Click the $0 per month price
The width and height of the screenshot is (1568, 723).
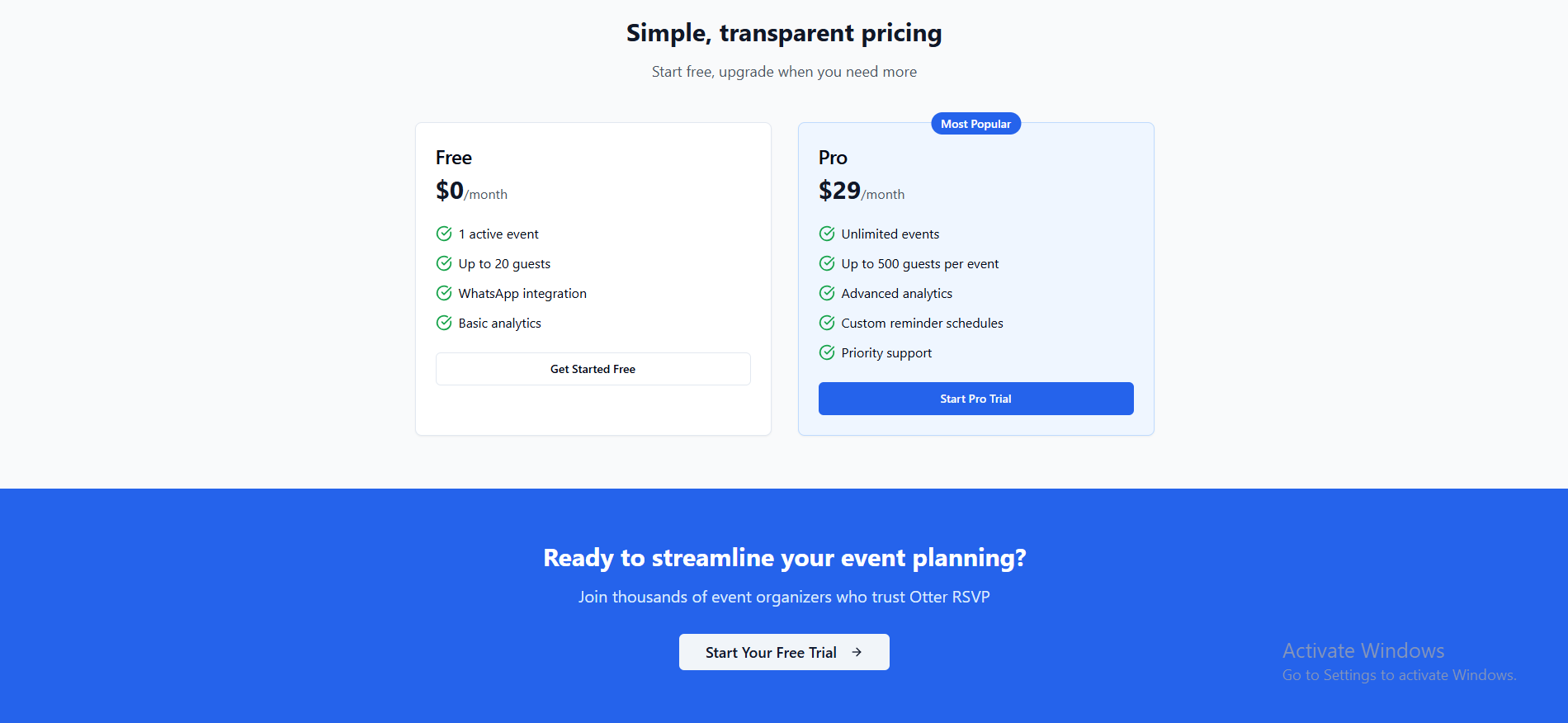[471, 191]
